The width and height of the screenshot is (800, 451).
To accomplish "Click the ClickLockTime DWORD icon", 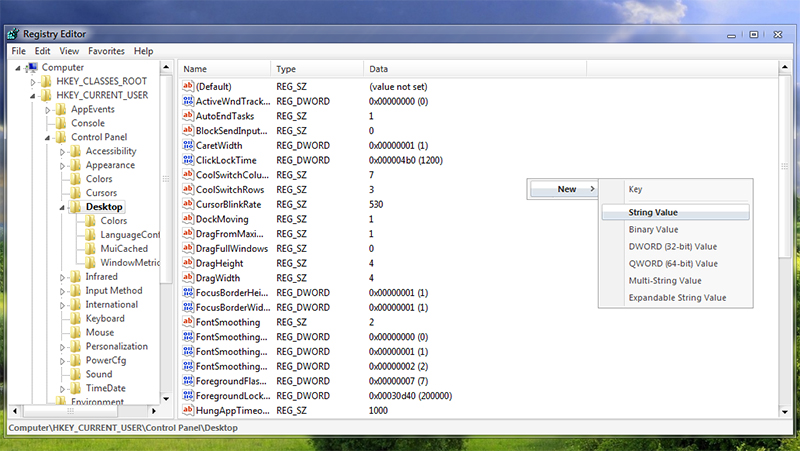I will pyautogui.click(x=188, y=160).
